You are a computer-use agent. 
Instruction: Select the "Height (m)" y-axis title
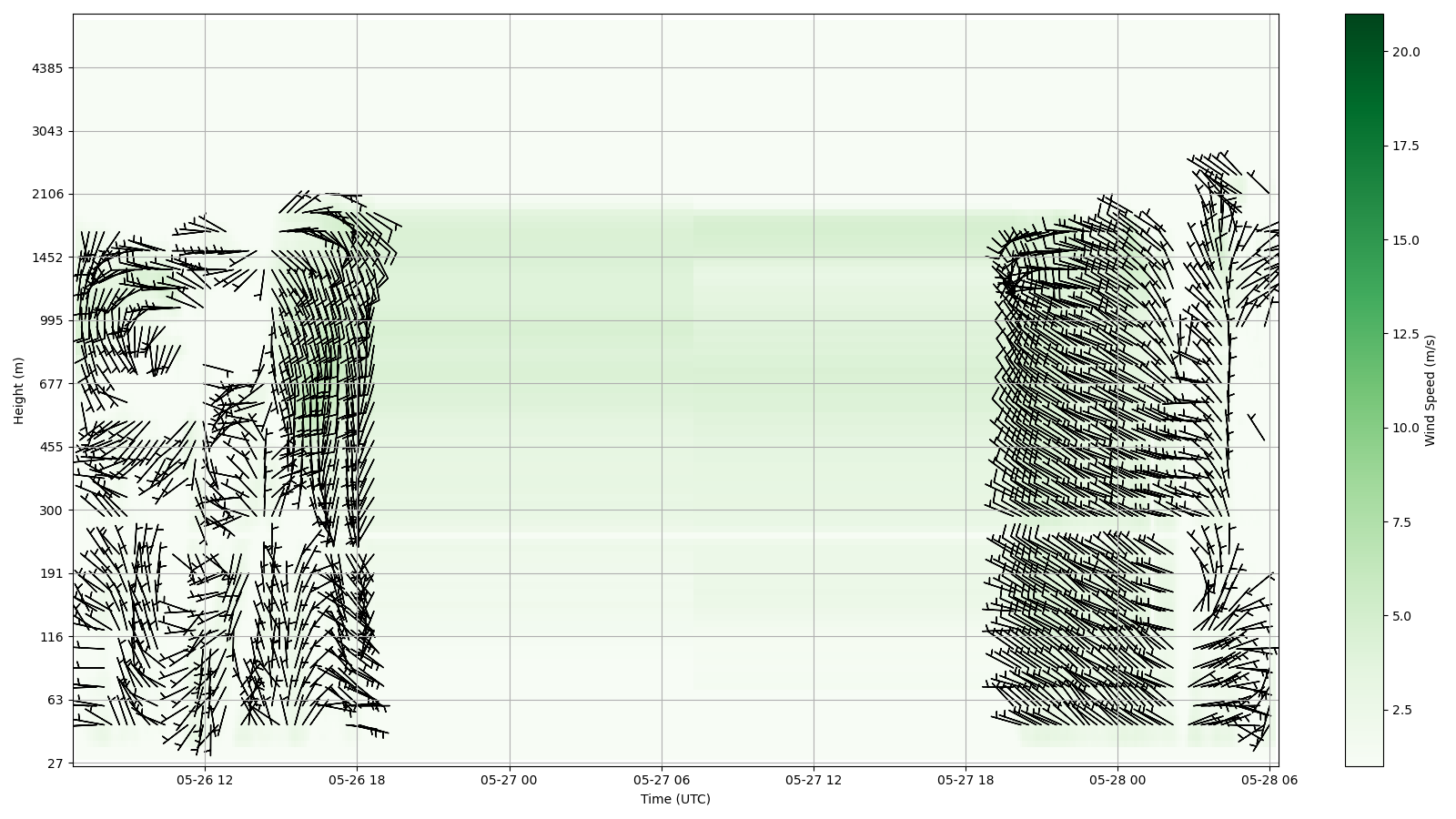point(18,389)
